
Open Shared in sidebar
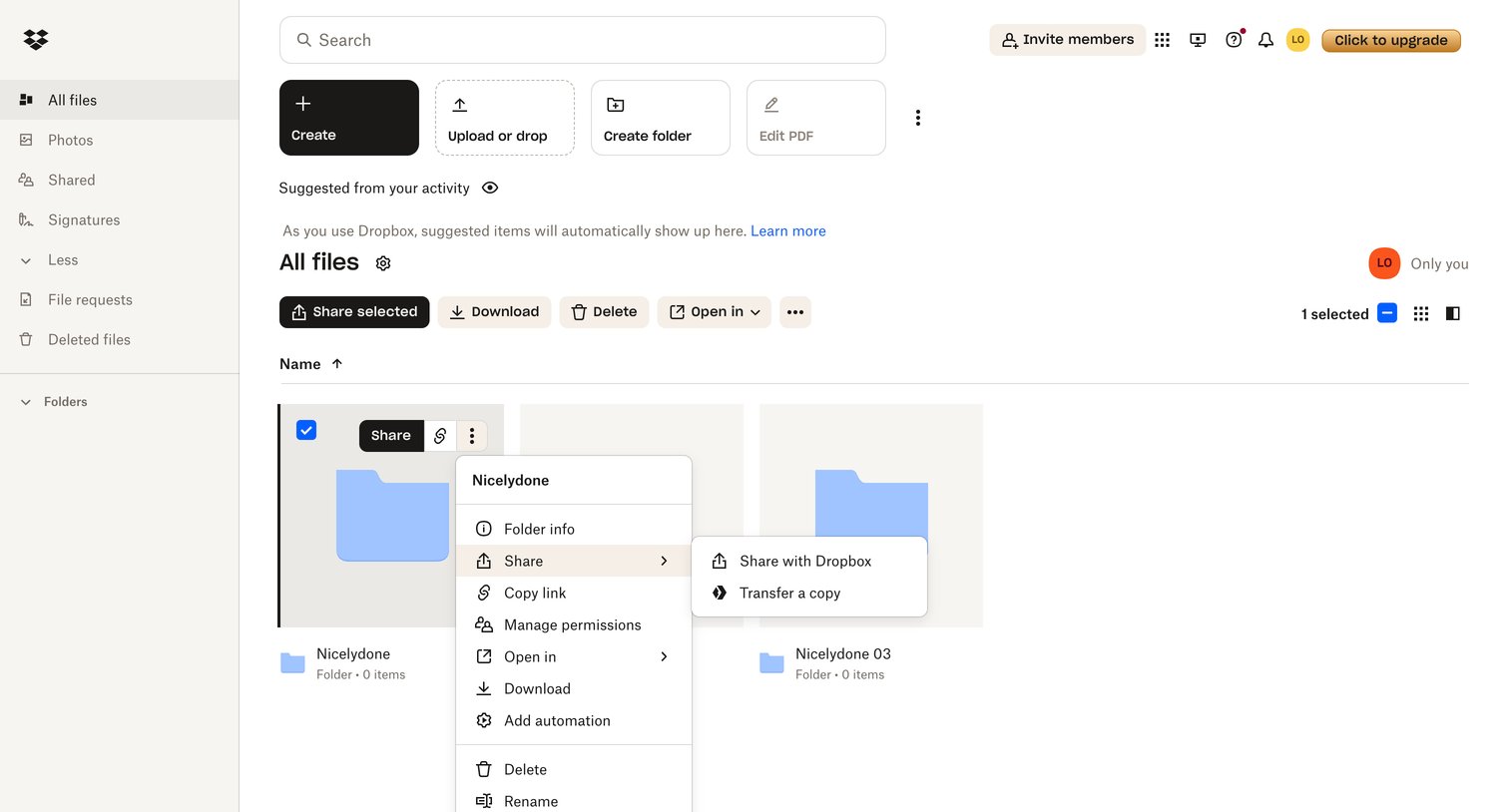click(120, 180)
